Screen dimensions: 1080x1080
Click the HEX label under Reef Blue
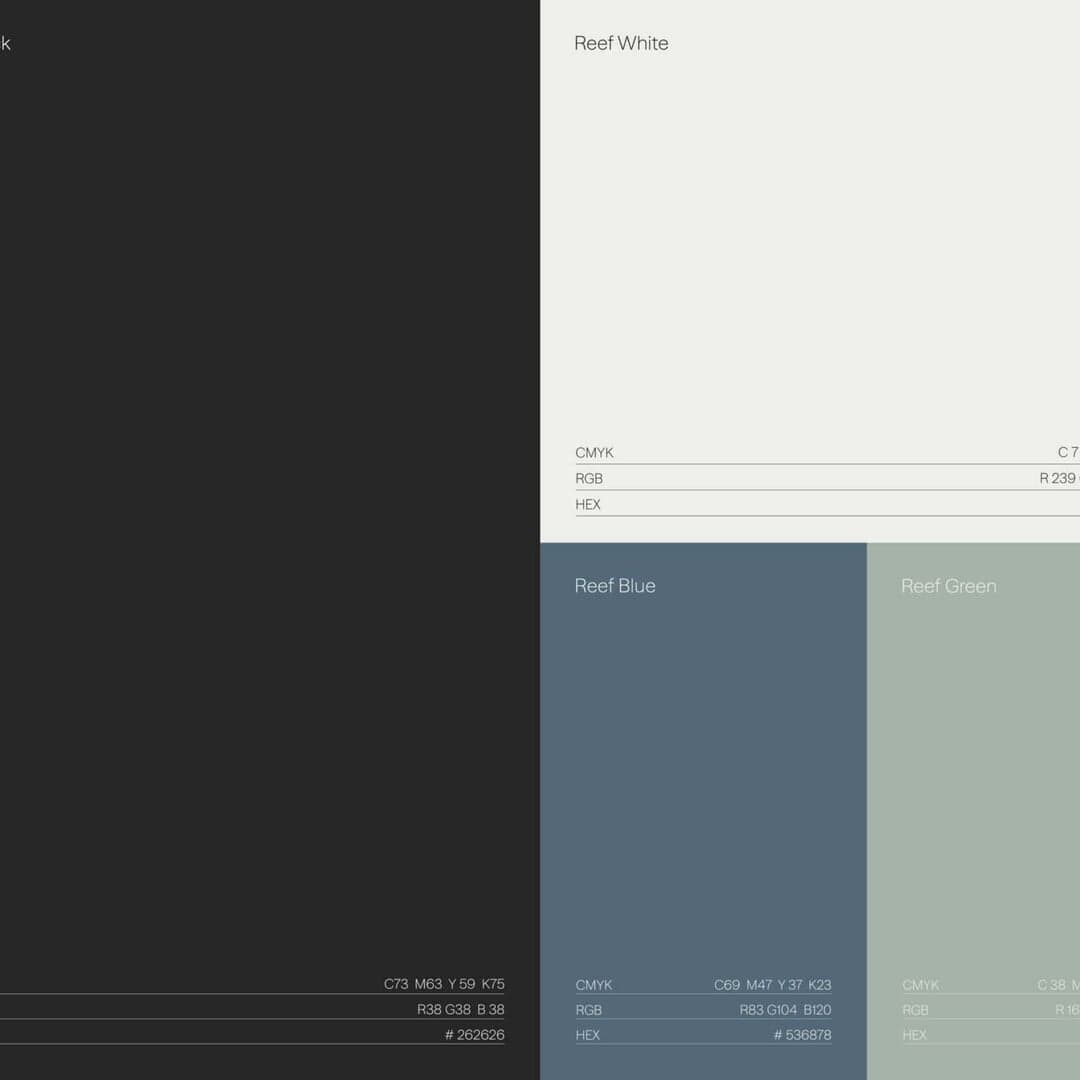pyautogui.click(x=587, y=1035)
